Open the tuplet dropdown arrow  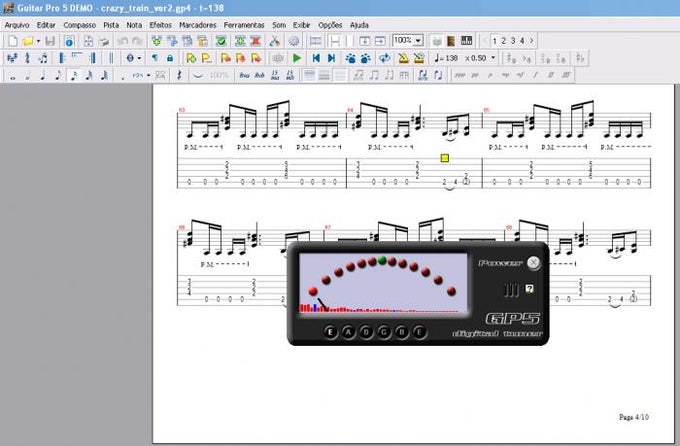pos(149,75)
